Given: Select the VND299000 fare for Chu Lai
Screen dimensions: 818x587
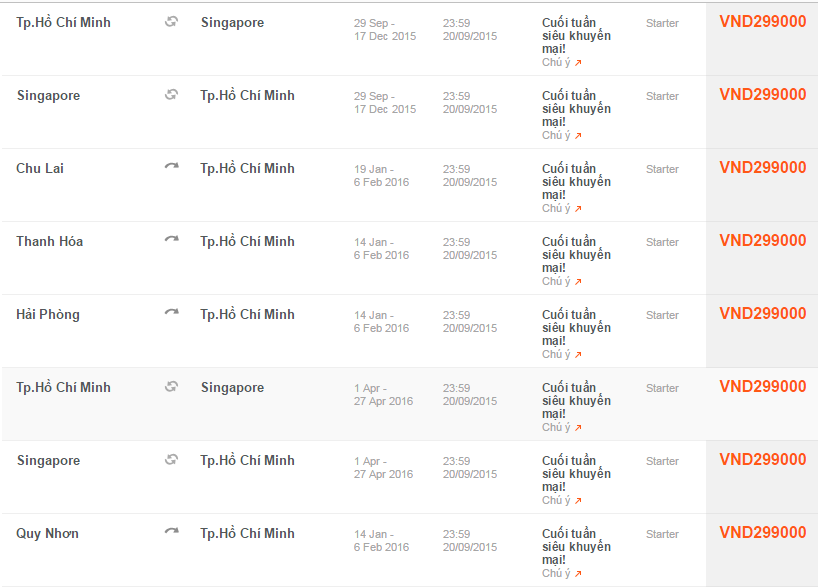Looking at the screenshot, I should click(x=762, y=168).
